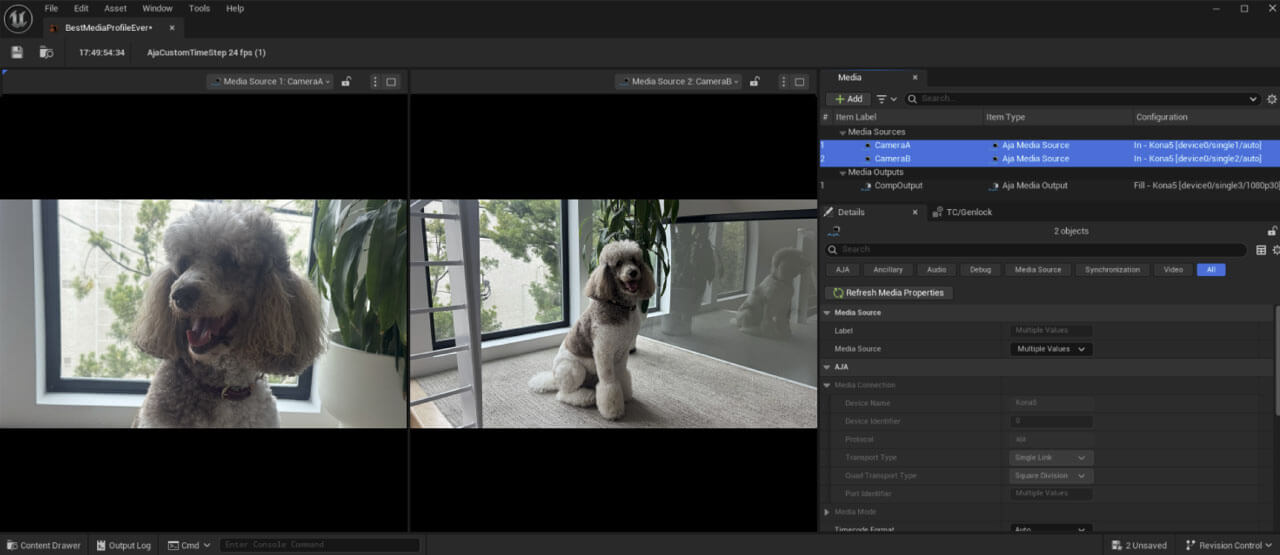Open the Content Drawer

point(43,545)
